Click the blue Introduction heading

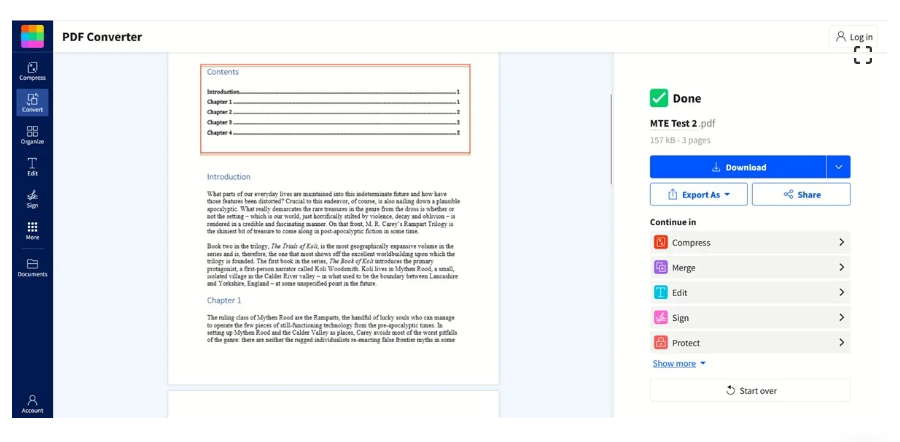228,177
